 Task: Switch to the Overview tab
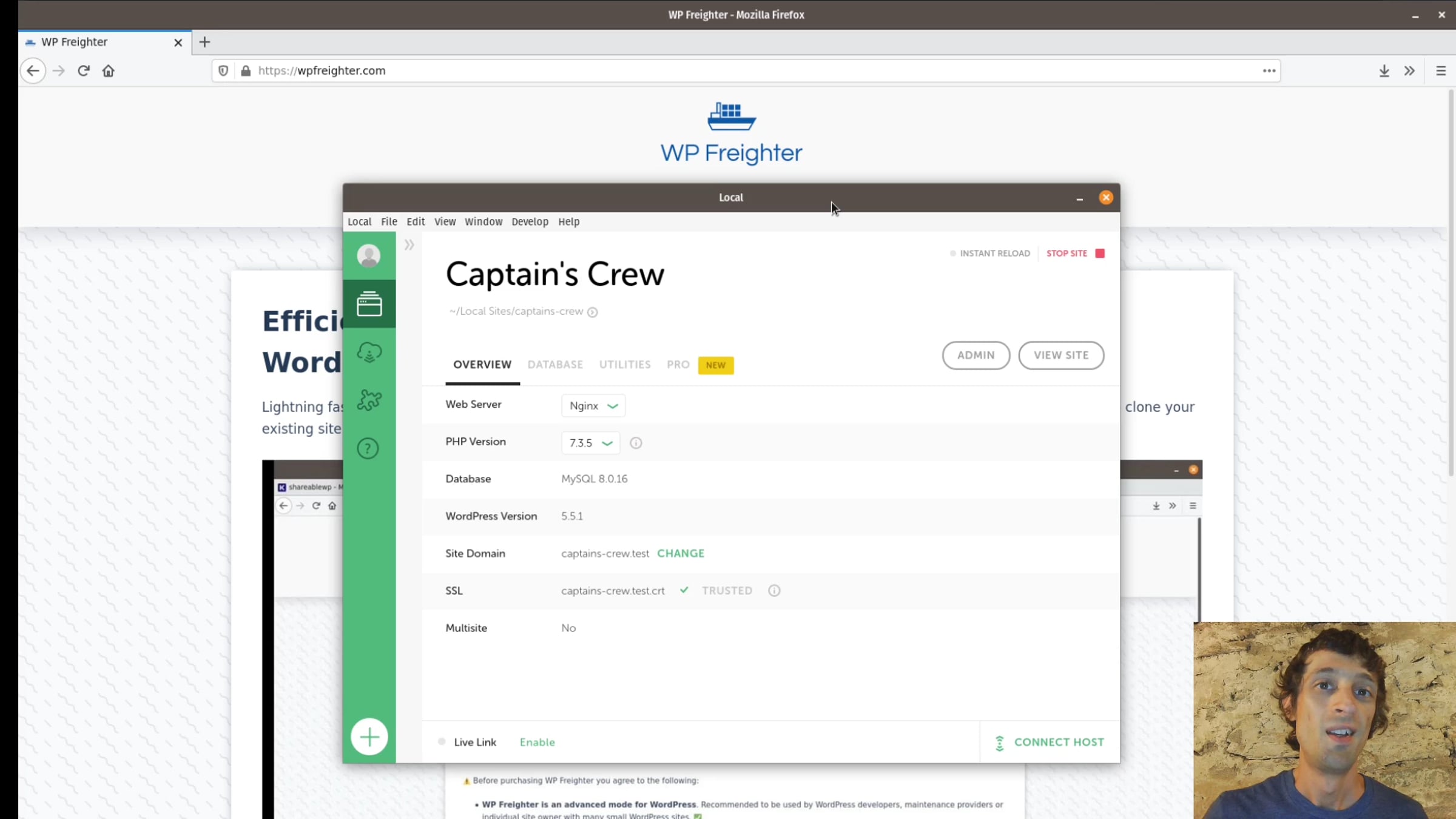pos(482,364)
